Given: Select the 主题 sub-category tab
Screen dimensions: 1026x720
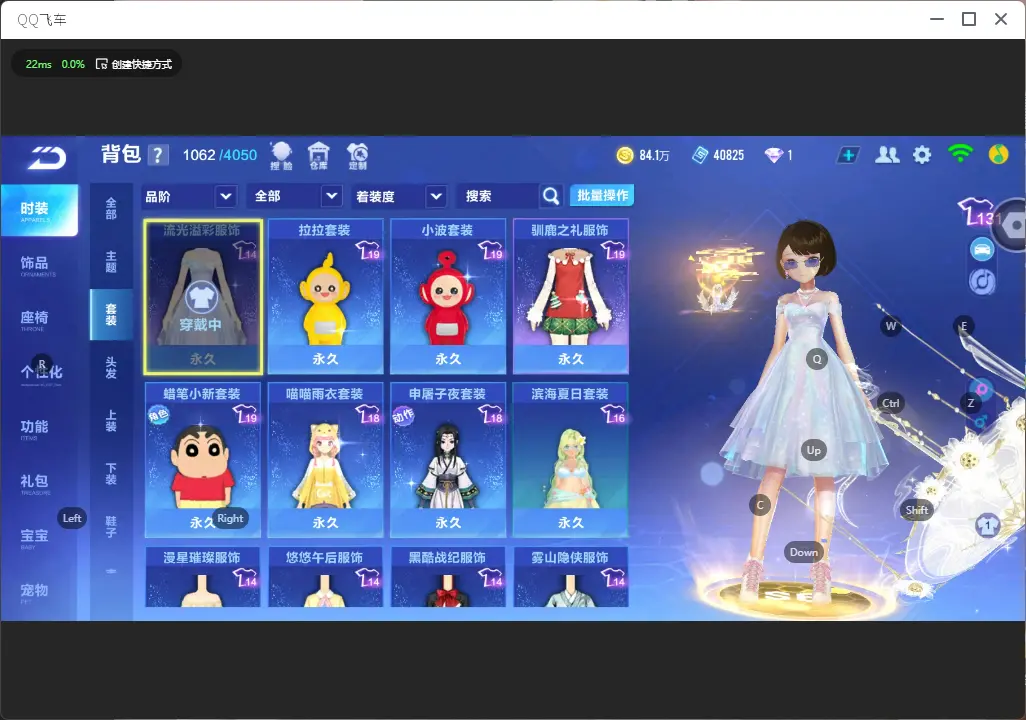Looking at the screenshot, I should pos(111,261).
